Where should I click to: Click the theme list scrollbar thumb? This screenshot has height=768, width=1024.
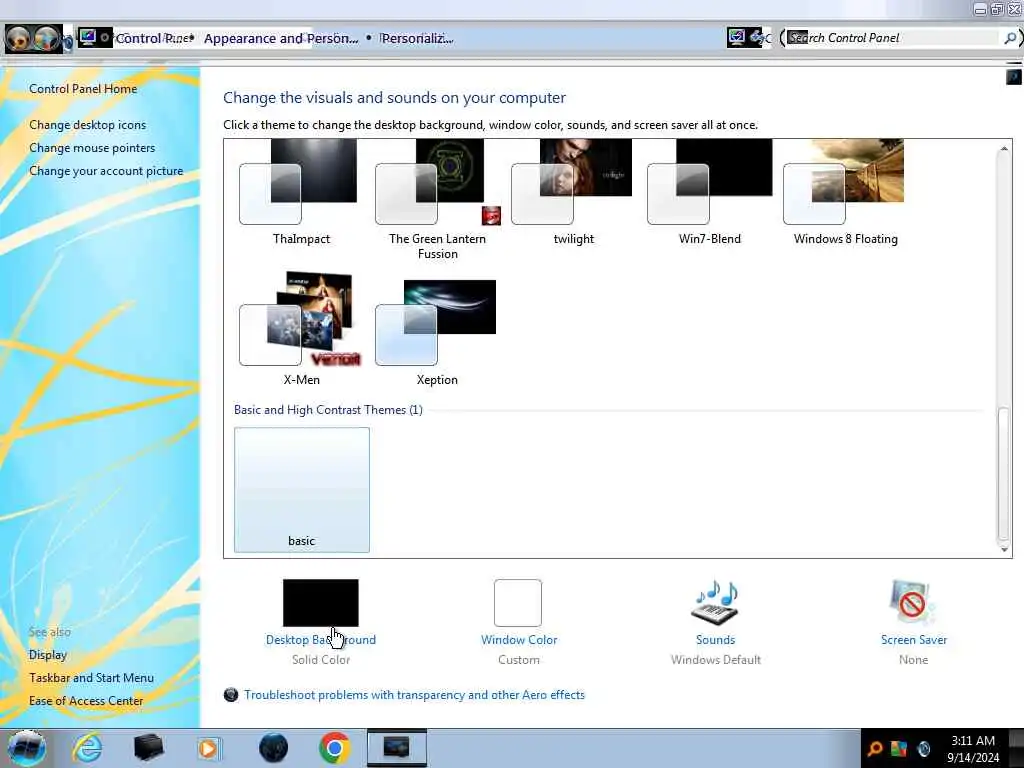coord(1003,472)
